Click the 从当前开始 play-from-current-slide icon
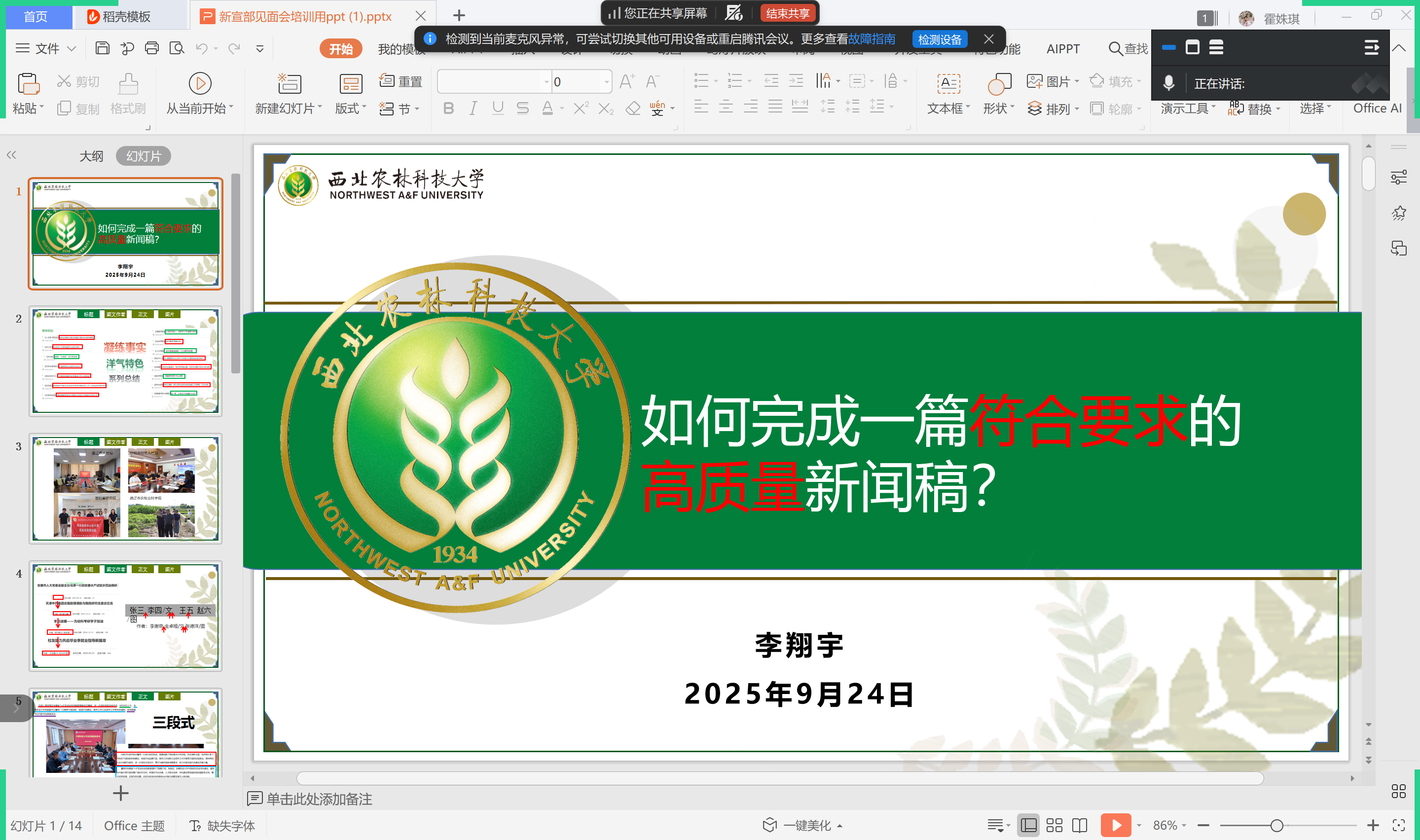The width and height of the screenshot is (1420, 840). [x=199, y=83]
